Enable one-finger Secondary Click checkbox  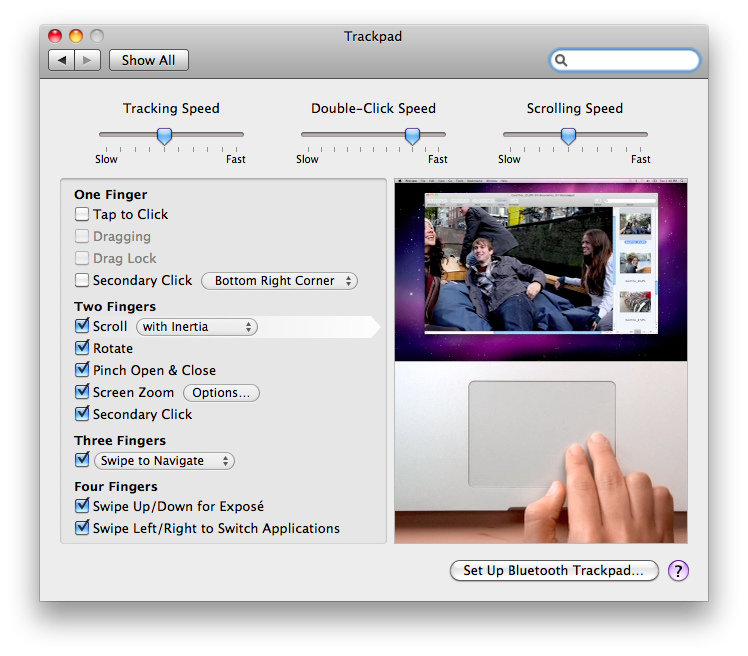(82, 280)
